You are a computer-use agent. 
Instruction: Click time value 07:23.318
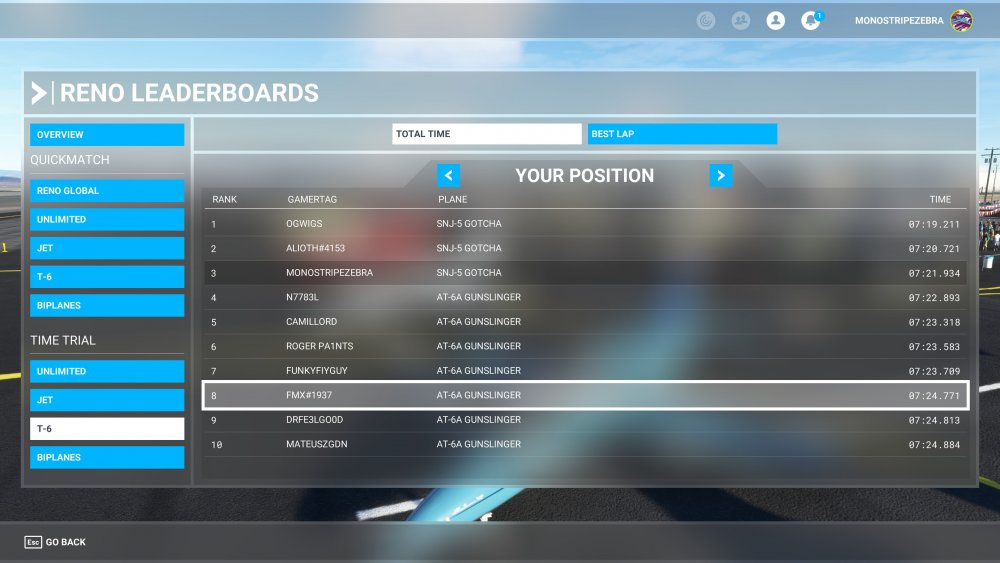coord(934,323)
